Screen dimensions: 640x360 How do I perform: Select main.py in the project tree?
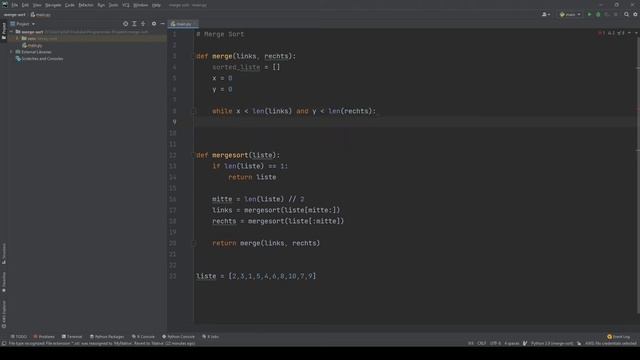tap(32, 45)
